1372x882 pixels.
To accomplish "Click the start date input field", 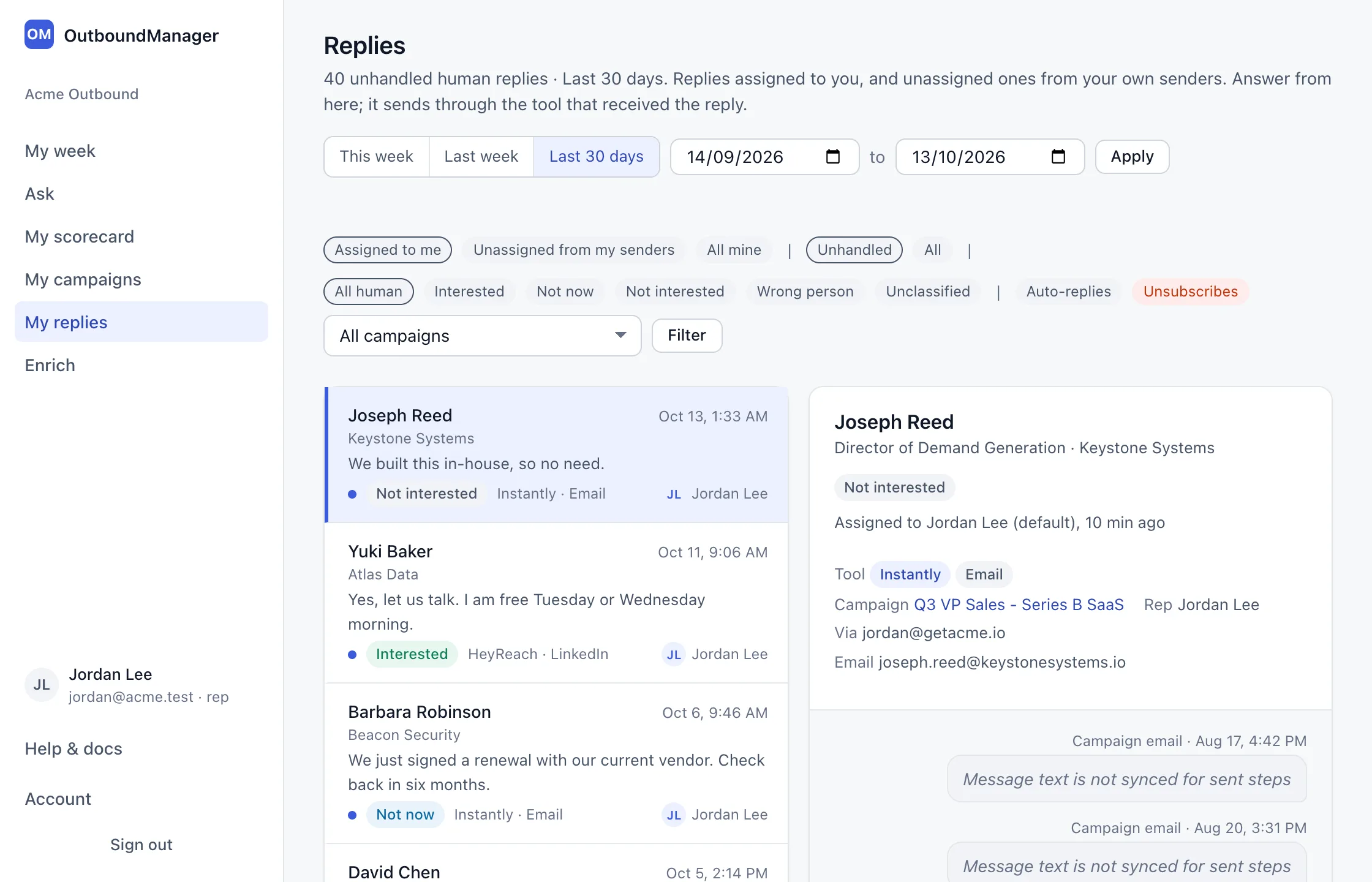I will pos(765,157).
